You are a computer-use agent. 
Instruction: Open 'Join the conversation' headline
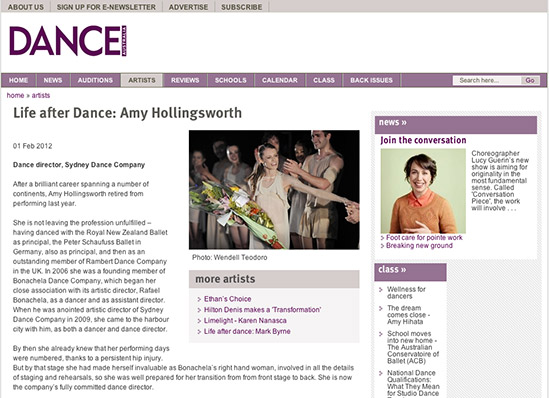(x=423, y=140)
